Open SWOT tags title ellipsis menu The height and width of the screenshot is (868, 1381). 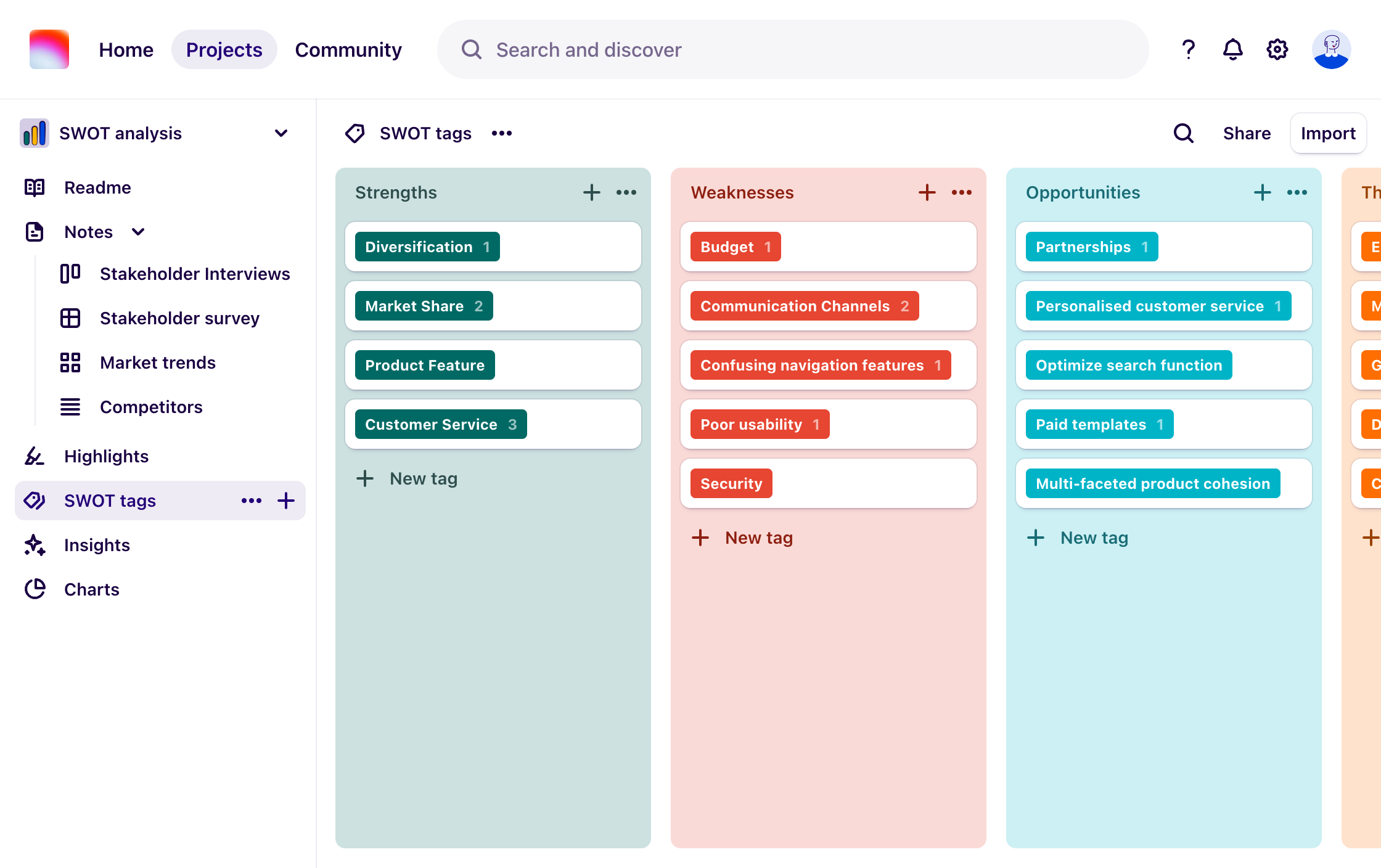[x=502, y=133]
